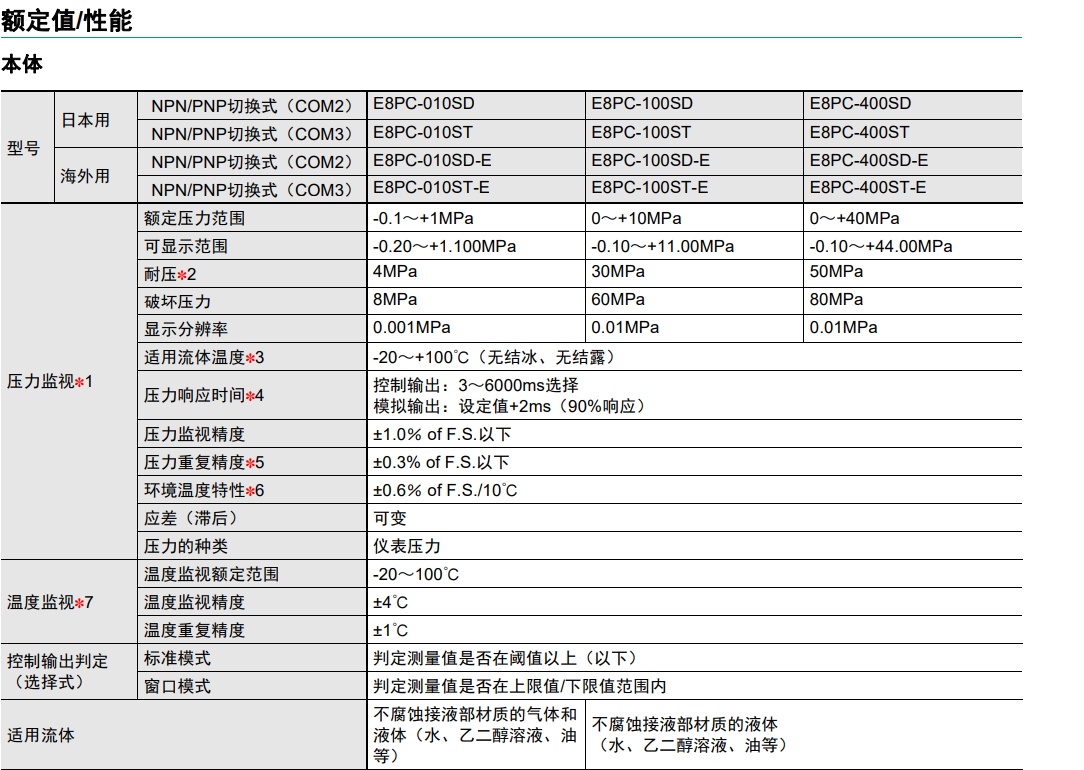The width and height of the screenshot is (1084, 770).
Task: Click the 30MPa withstand pressure value
Action: pos(618,272)
